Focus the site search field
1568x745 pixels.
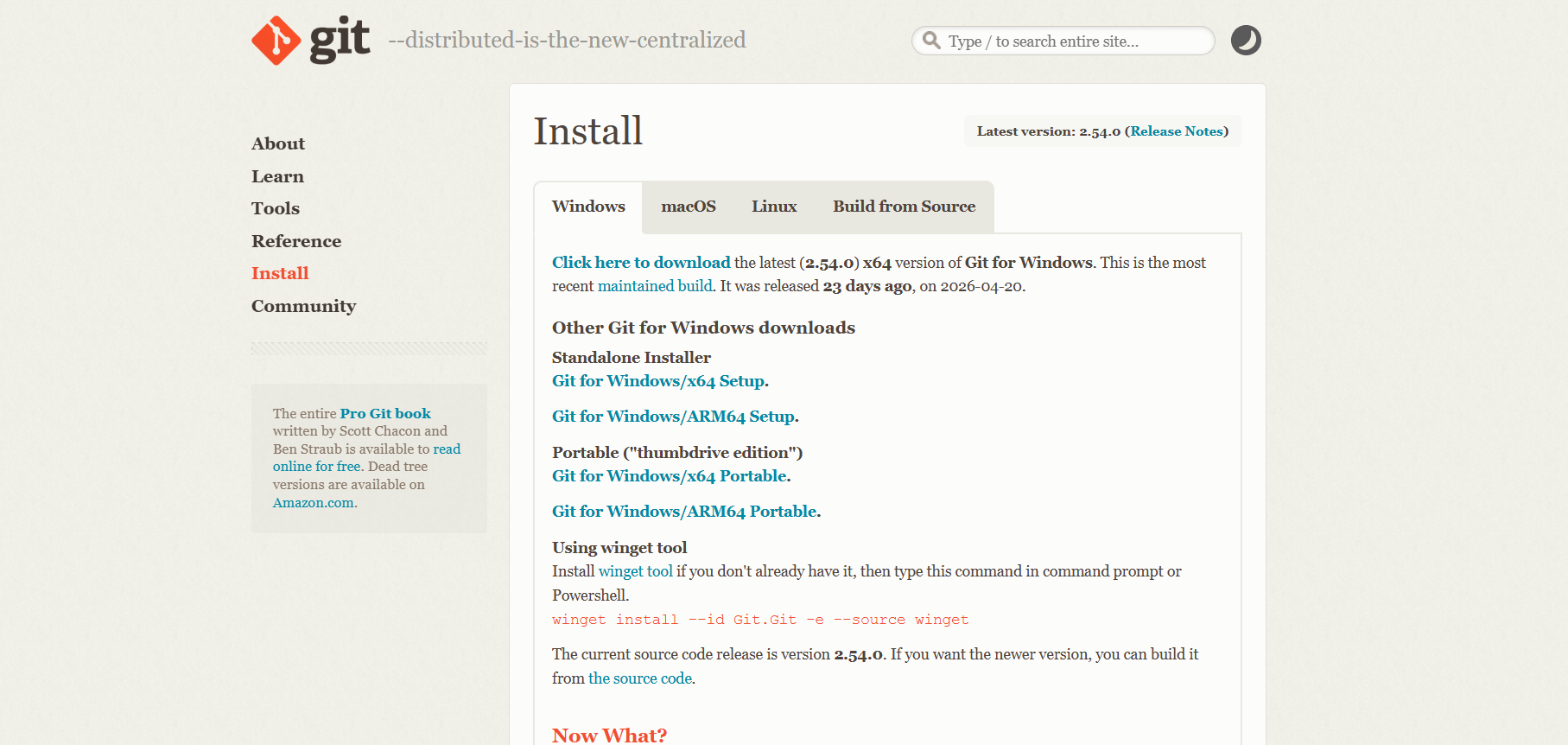coord(1063,41)
